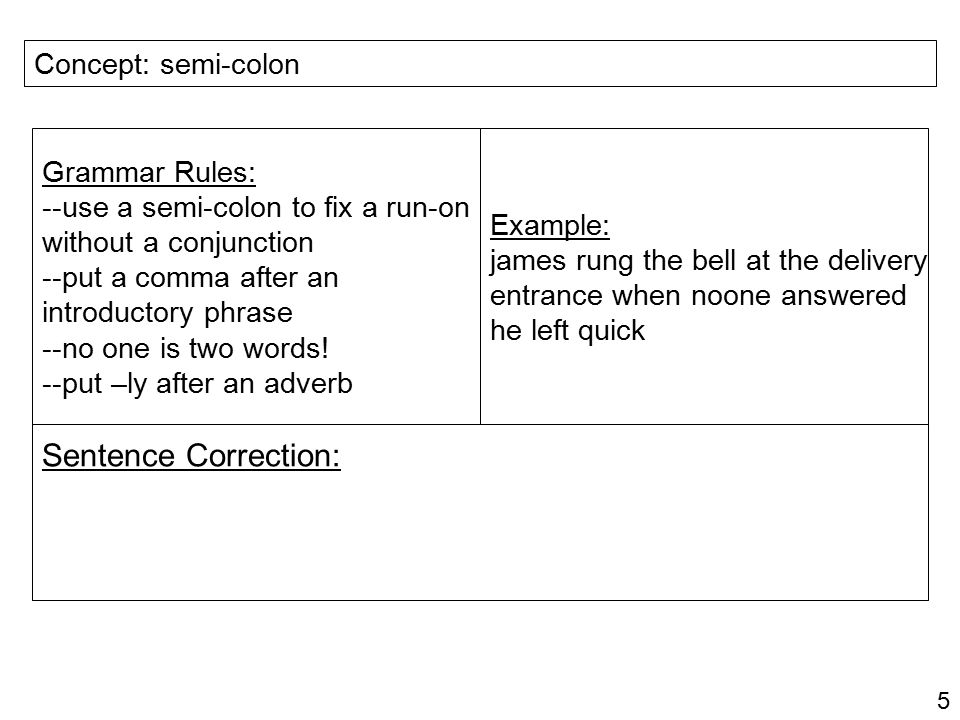The width and height of the screenshot is (960, 720).
Task: Select the "no one is two words!" rule
Action: pyautogui.click(x=185, y=349)
